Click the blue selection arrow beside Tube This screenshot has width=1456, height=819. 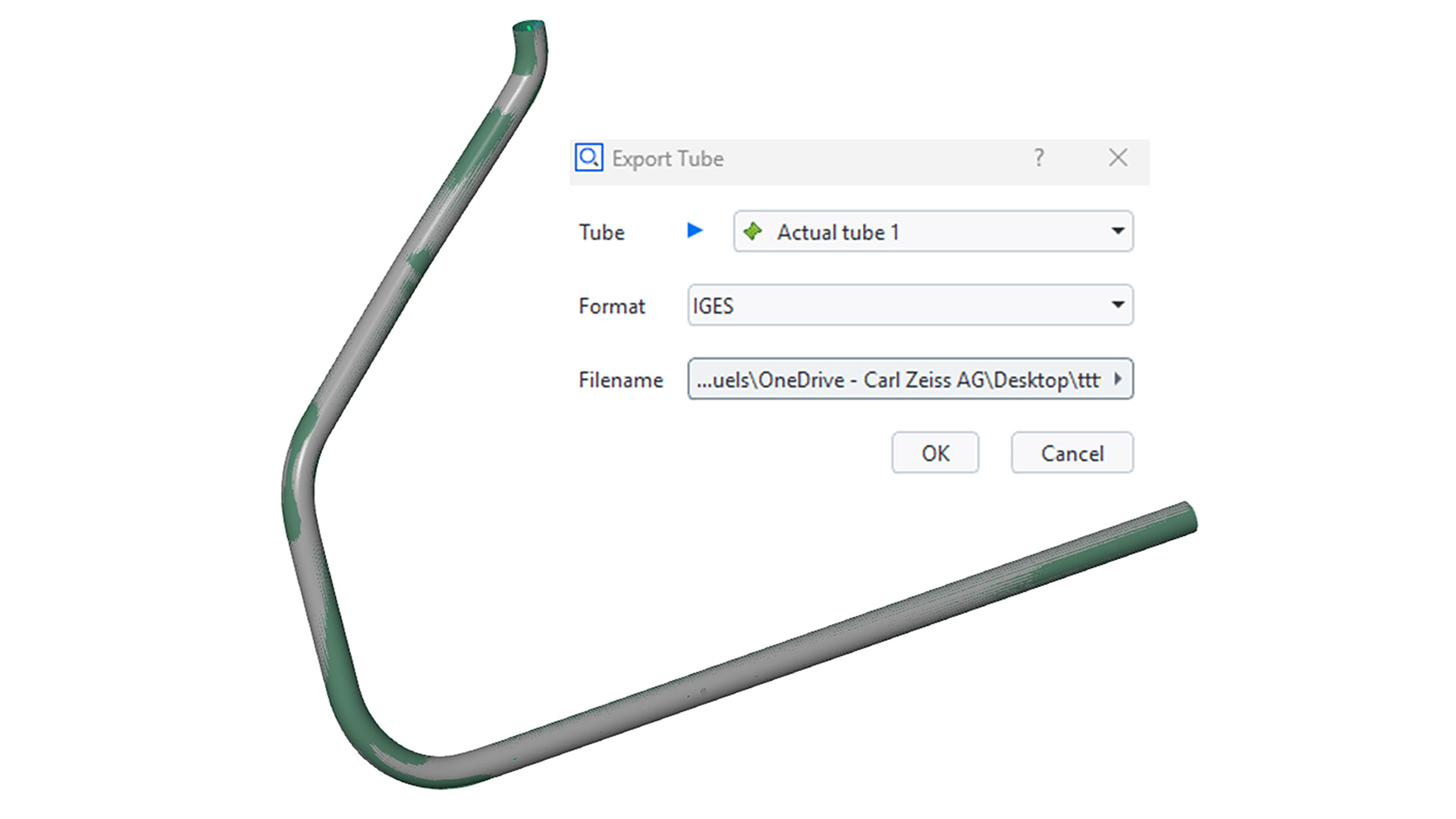click(695, 231)
